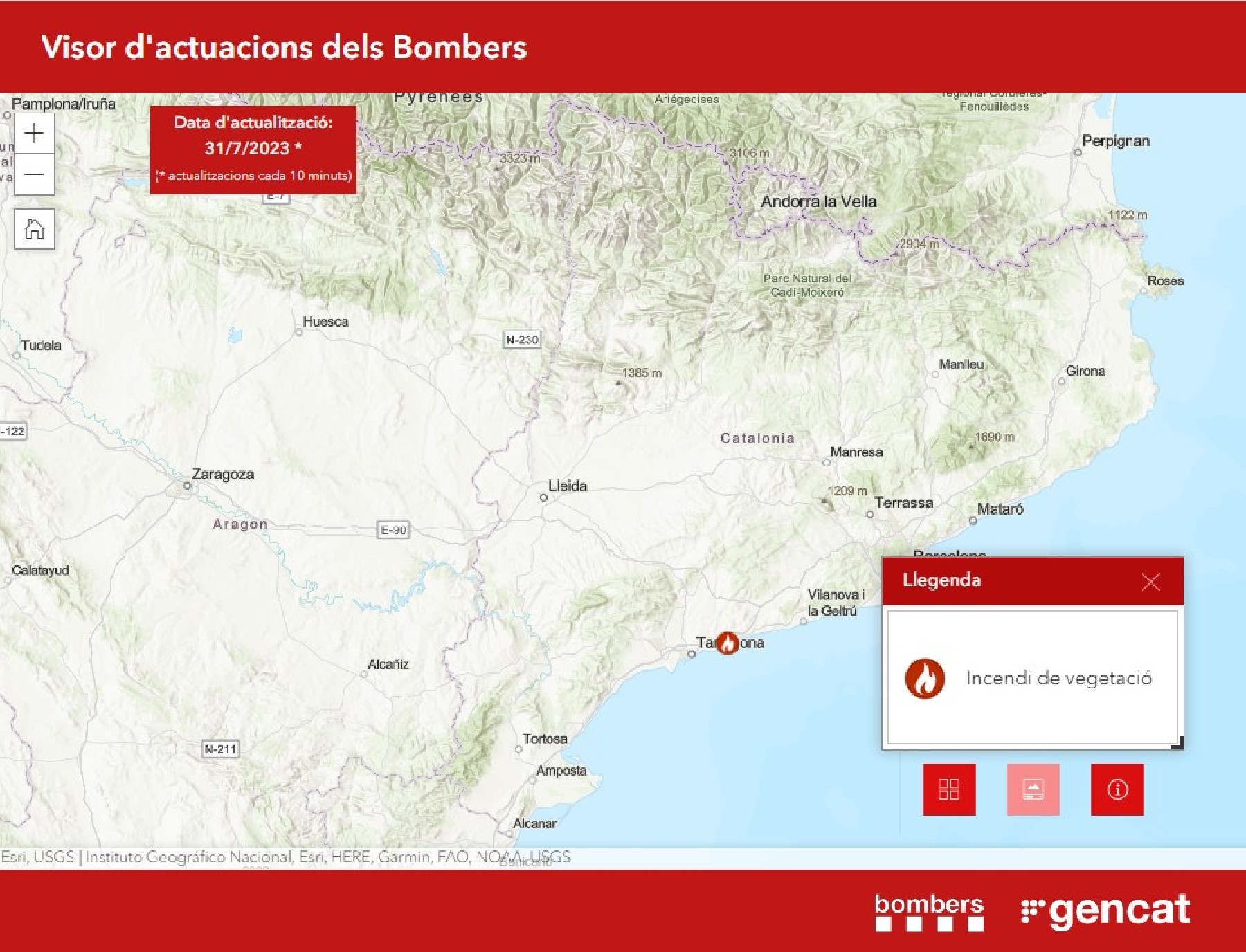Select the fire marker near Tarragona

click(x=727, y=643)
